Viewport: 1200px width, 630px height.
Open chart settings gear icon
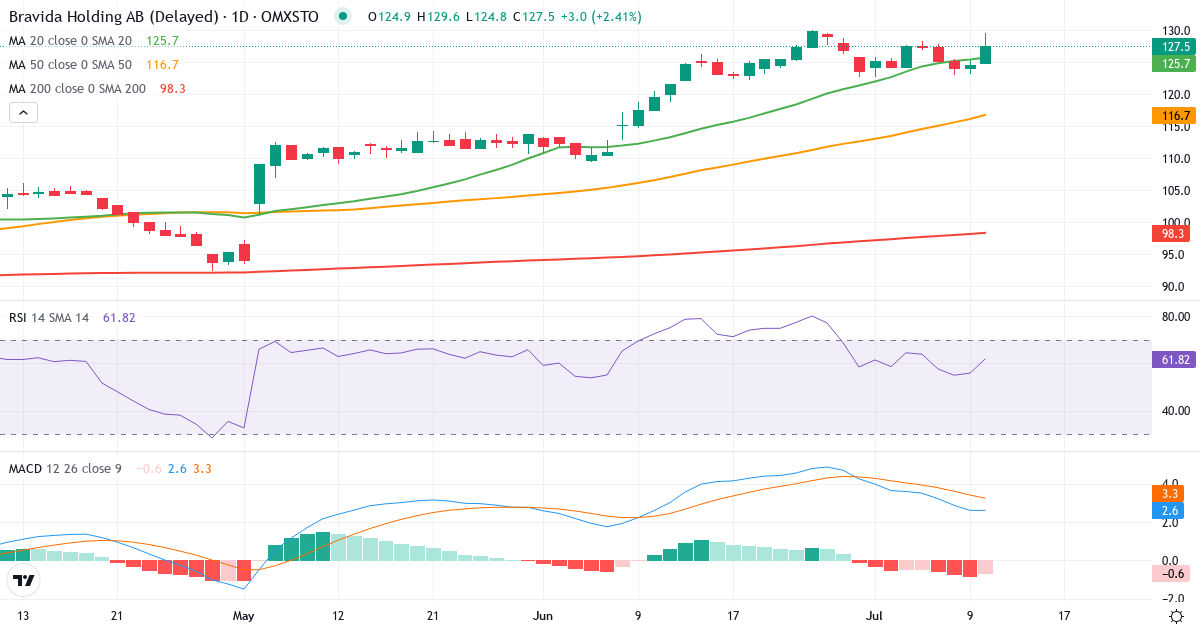[1177, 616]
